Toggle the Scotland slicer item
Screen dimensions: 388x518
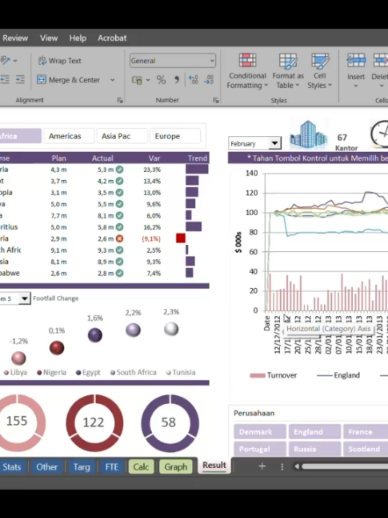[366, 449]
